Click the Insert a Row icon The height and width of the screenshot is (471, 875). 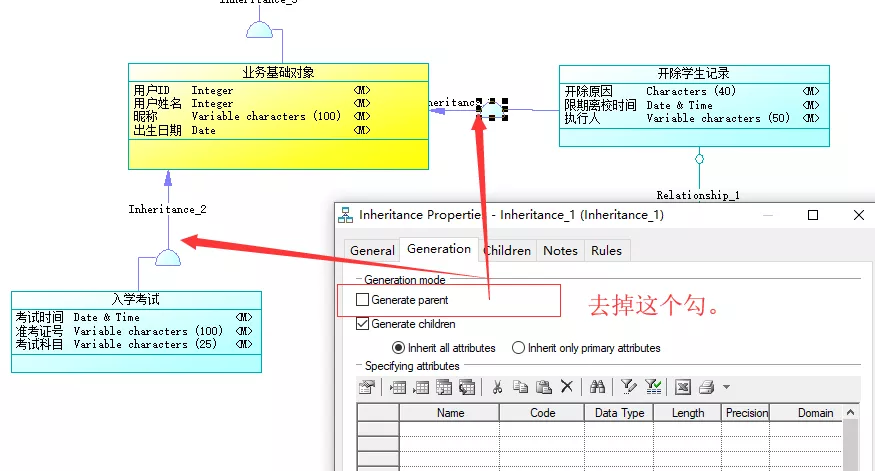click(397, 387)
